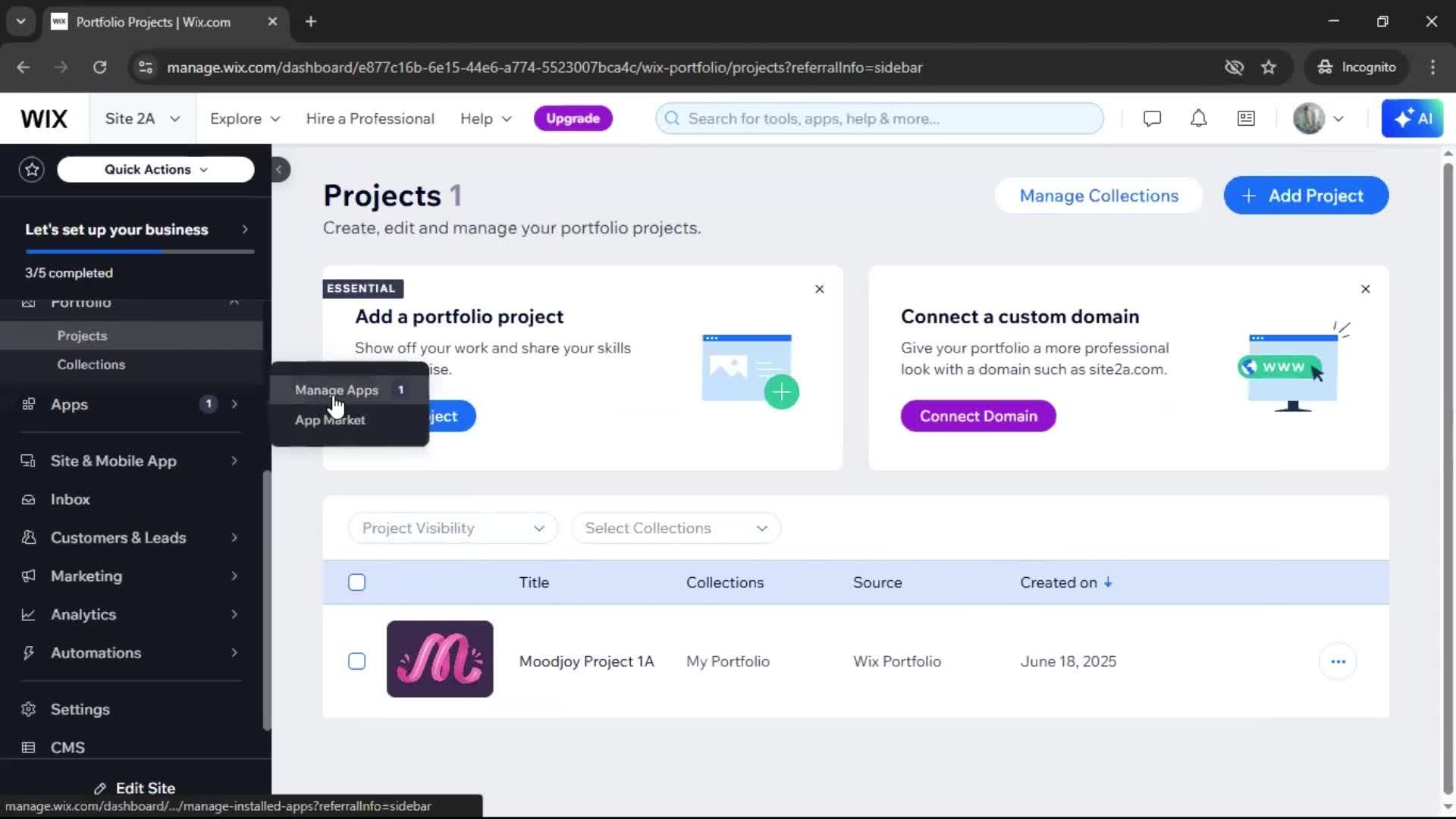Click the Connect Domain button

[978, 416]
